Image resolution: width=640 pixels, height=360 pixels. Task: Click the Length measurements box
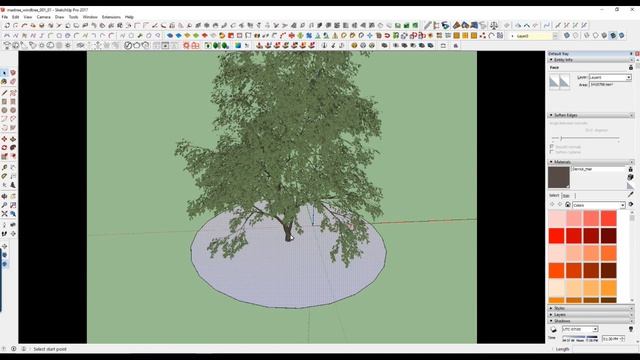605,349
